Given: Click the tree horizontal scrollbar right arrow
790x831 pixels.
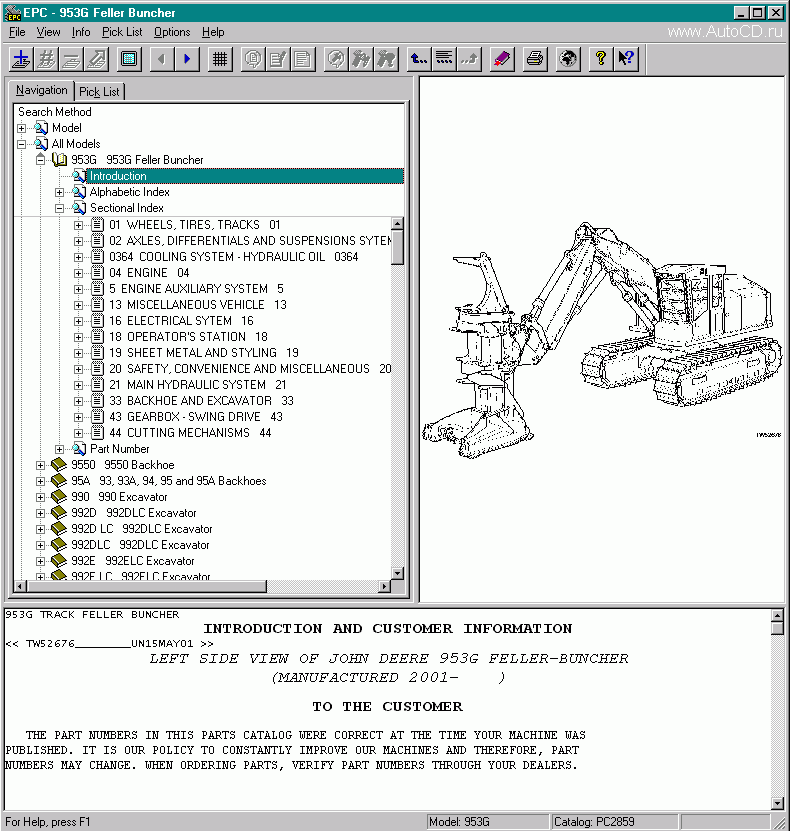Looking at the screenshot, I should click(385, 586).
